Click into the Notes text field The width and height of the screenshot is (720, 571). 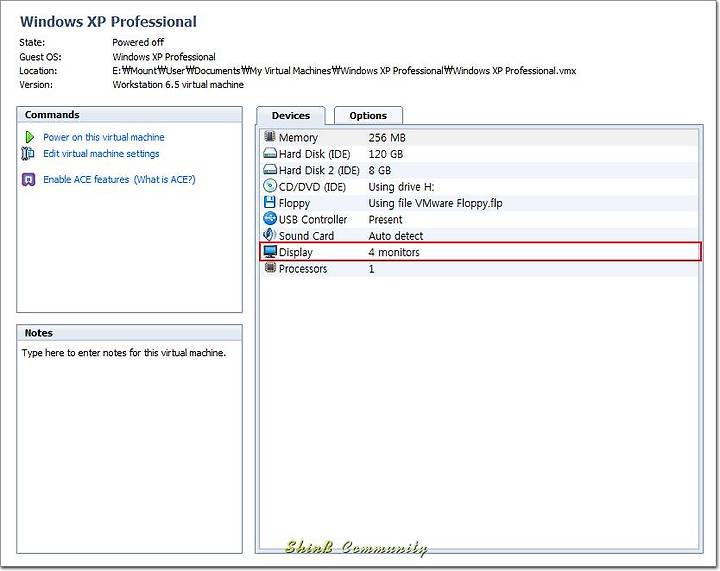tap(129, 447)
